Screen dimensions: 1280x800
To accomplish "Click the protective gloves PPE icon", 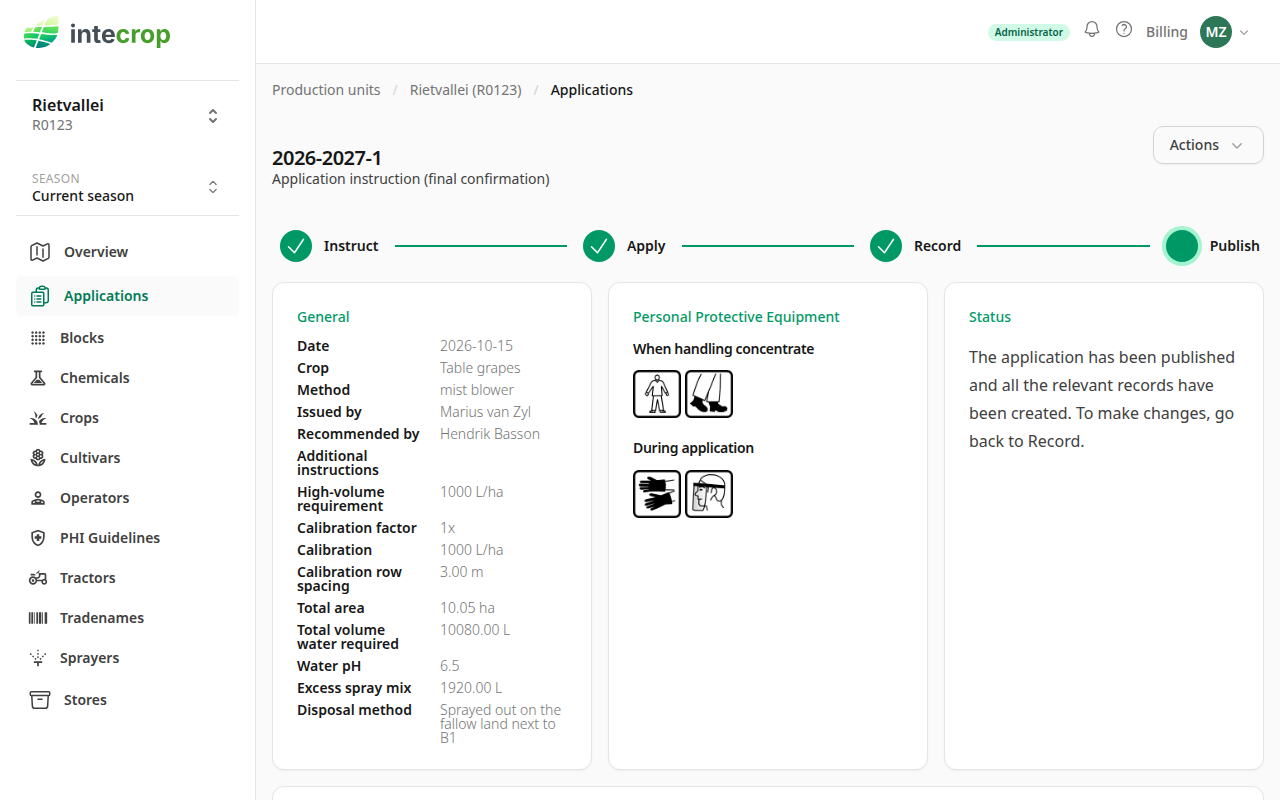I will click(657, 494).
